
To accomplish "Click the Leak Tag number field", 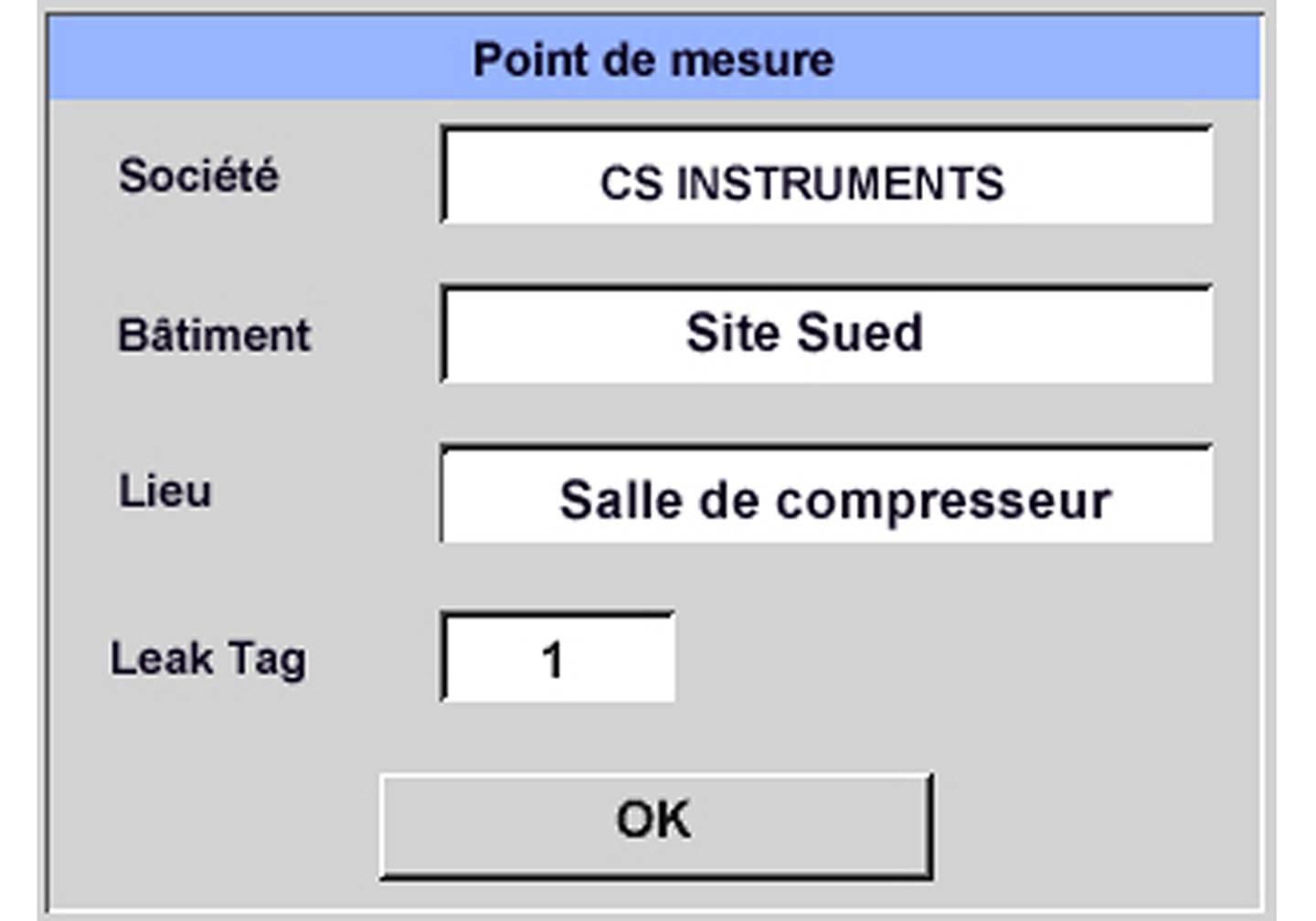I will pyautogui.click(x=557, y=658).
